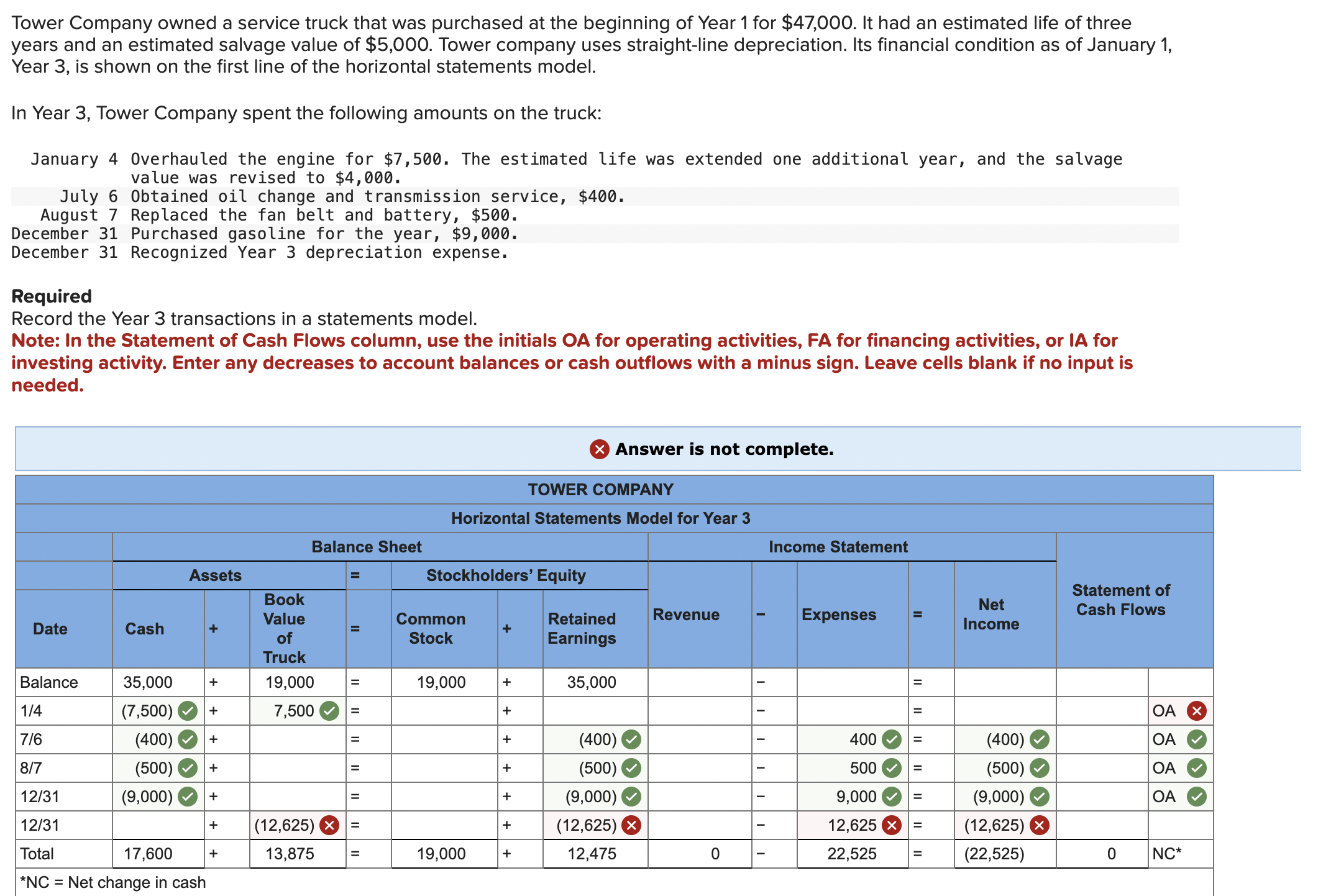Click the 1/4 row Retained Earnings empty cell

(x=595, y=710)
